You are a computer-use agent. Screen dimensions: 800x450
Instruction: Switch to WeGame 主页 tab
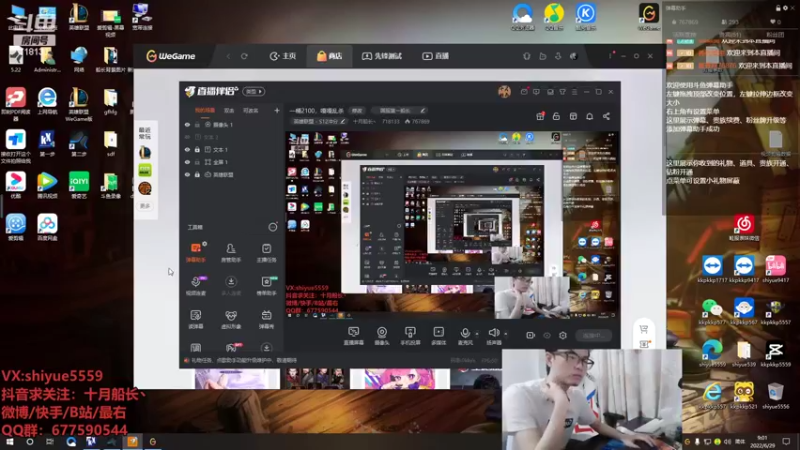283,56
